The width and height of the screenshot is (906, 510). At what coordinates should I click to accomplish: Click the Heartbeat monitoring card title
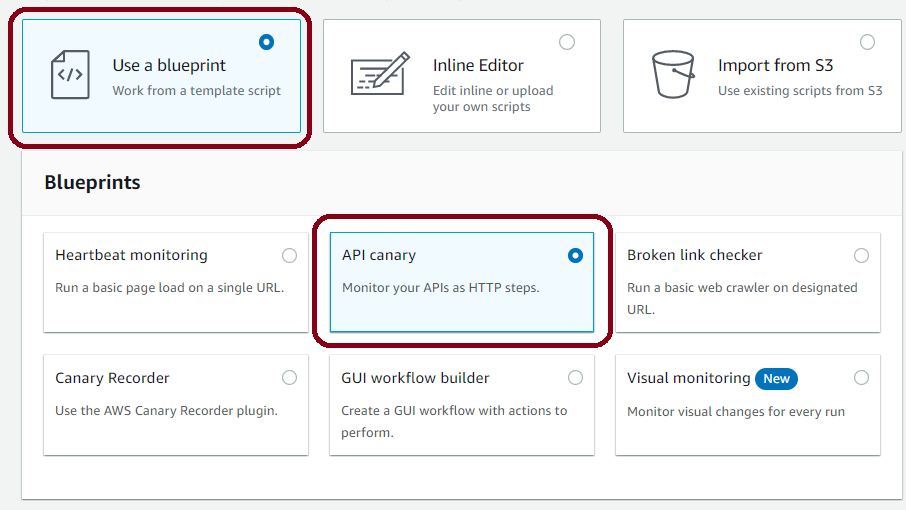coord(131,255)
